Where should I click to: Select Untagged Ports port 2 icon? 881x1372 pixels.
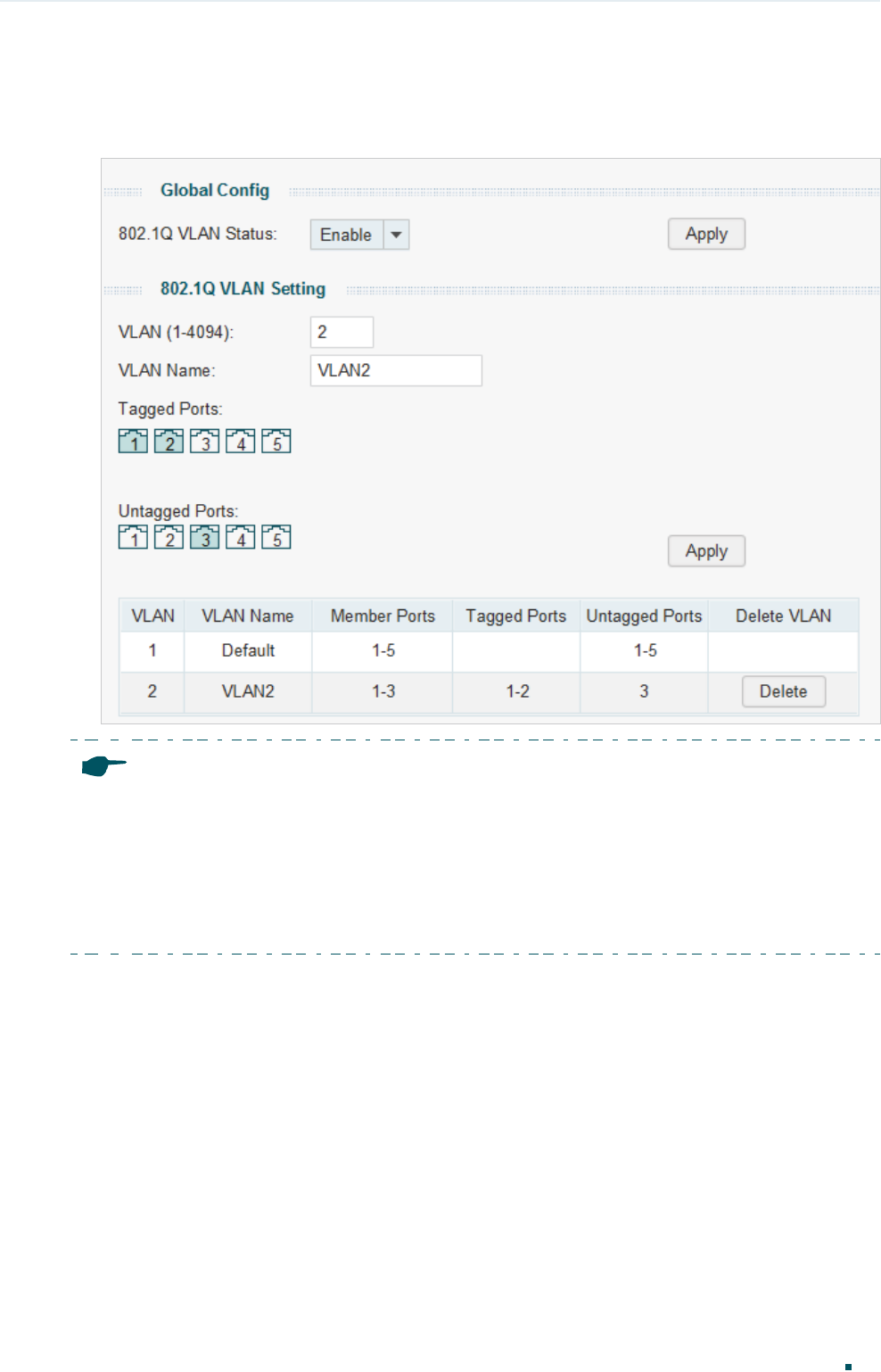tap(169, 537)
